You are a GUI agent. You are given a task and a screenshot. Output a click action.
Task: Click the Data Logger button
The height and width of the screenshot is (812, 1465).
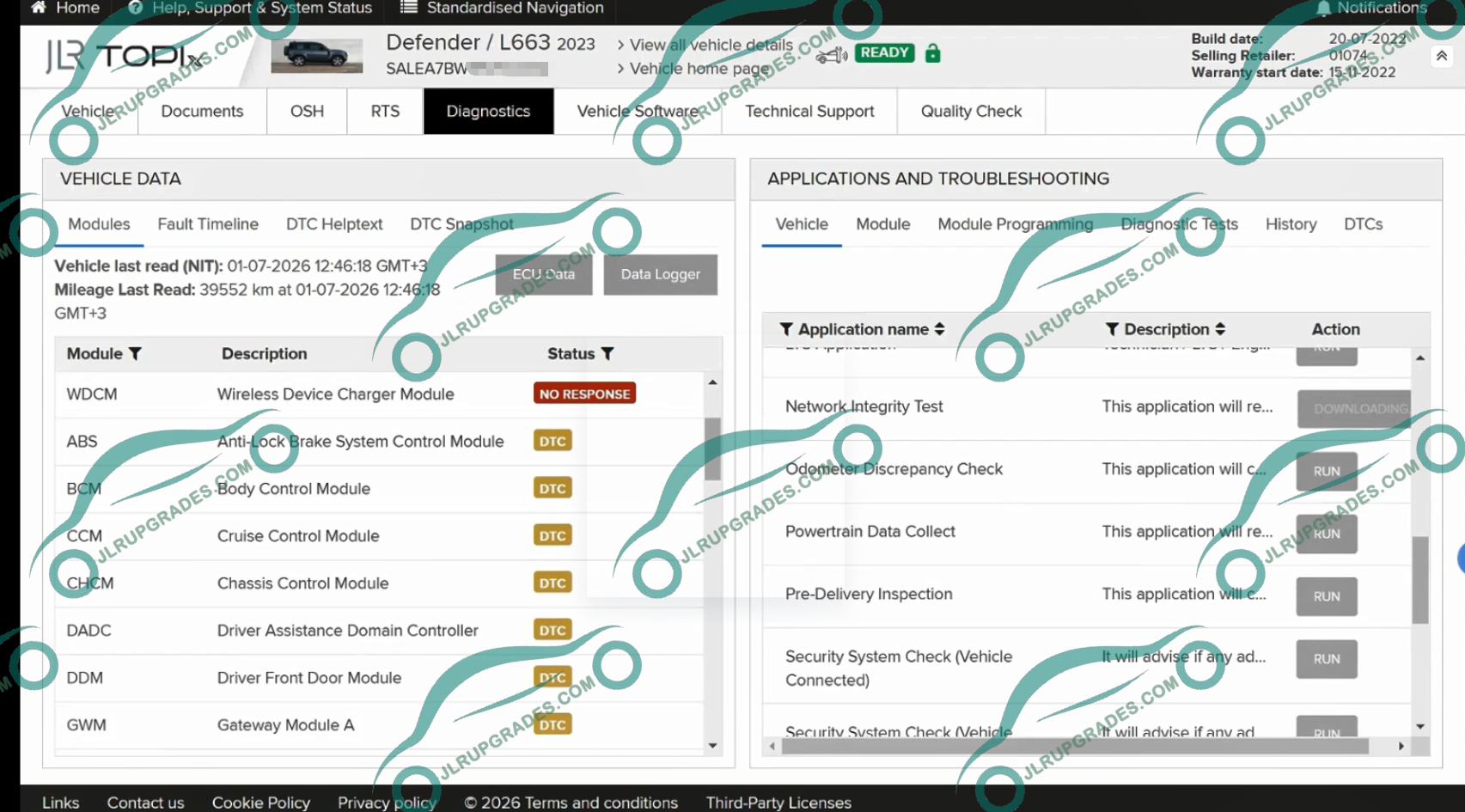[660, 274]
